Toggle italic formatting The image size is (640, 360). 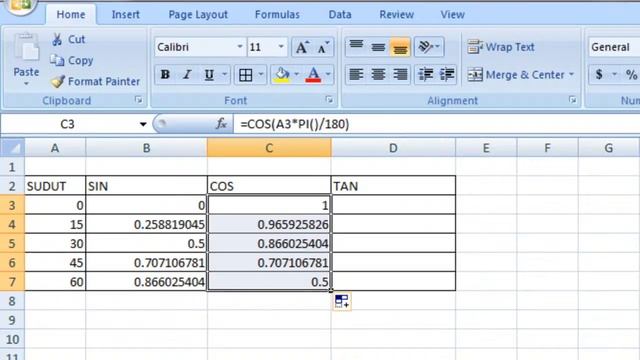point(187,75)
